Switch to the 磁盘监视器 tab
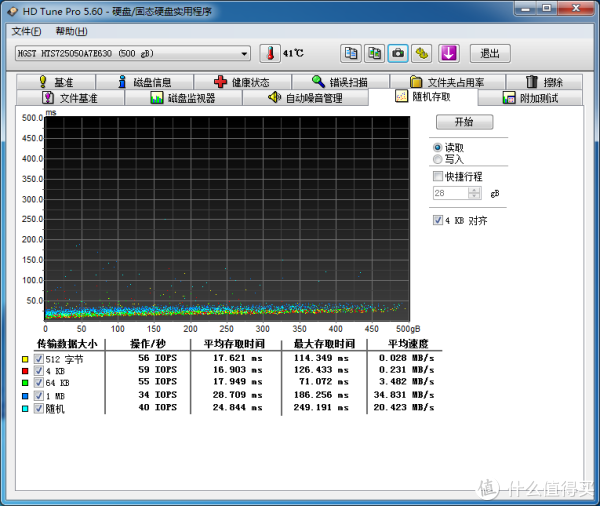Screen dimensions: 600x506 point(183,98)
